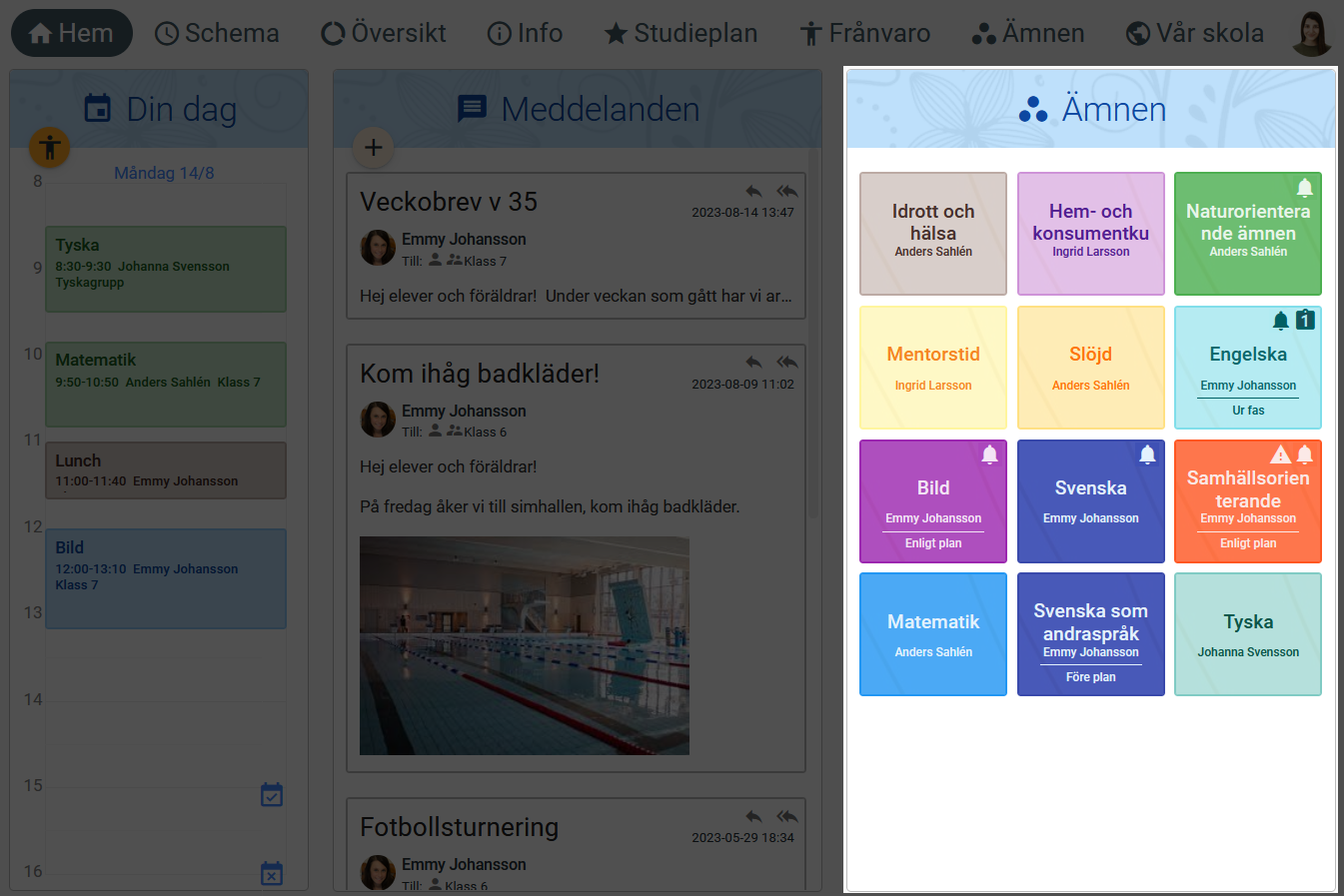Reply all on Kom ihåg badkläder message
Viewport: 1344px width, 896px height.
(786, 362)
